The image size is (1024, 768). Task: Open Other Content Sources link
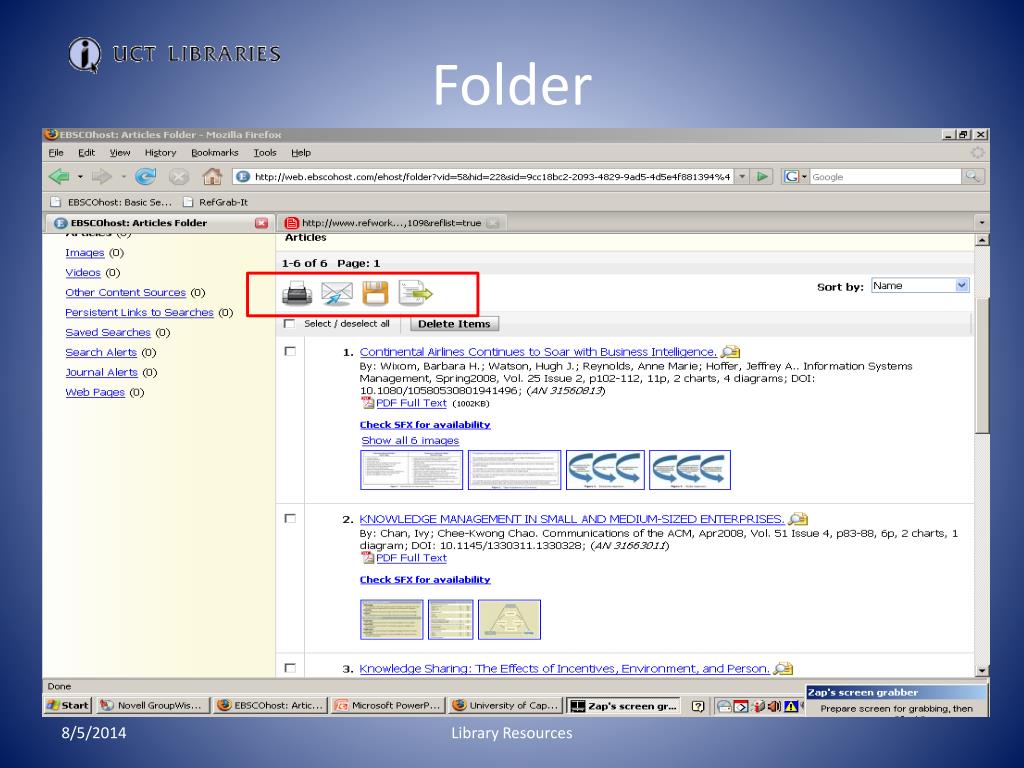click(125, 293)
